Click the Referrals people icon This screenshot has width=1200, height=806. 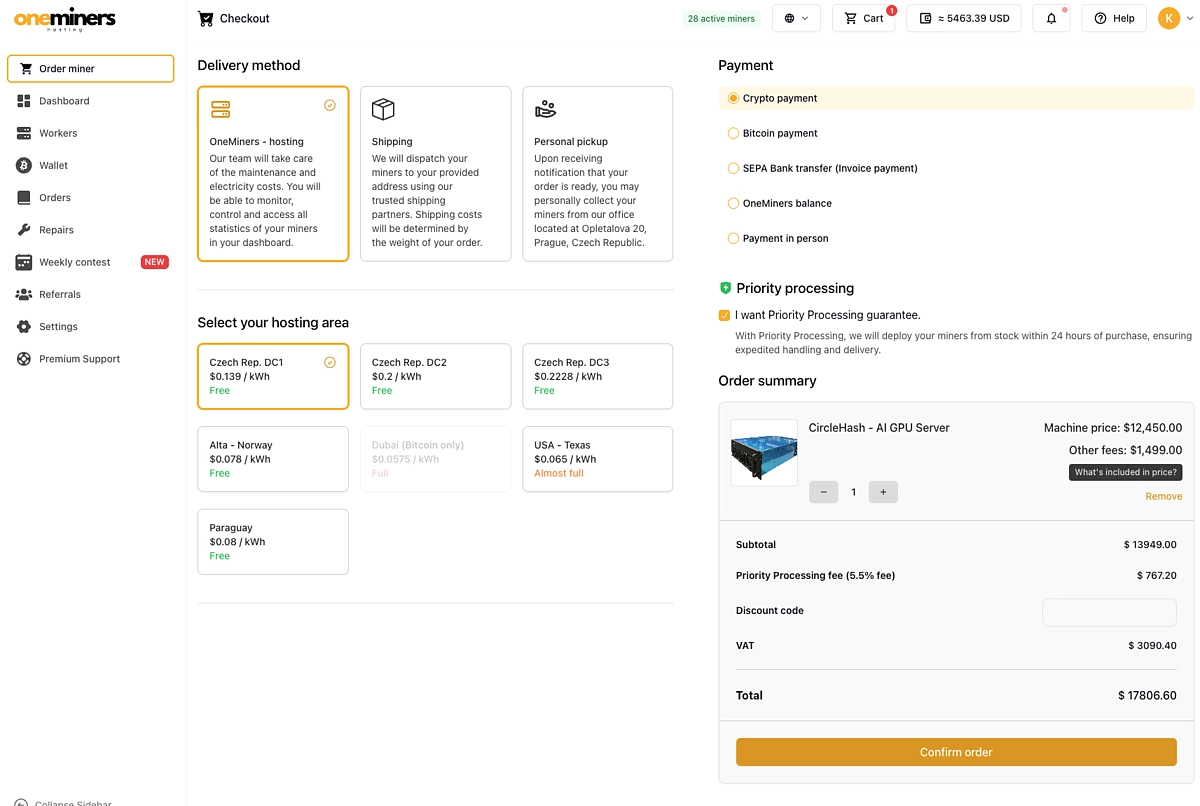tap(24, 294)
